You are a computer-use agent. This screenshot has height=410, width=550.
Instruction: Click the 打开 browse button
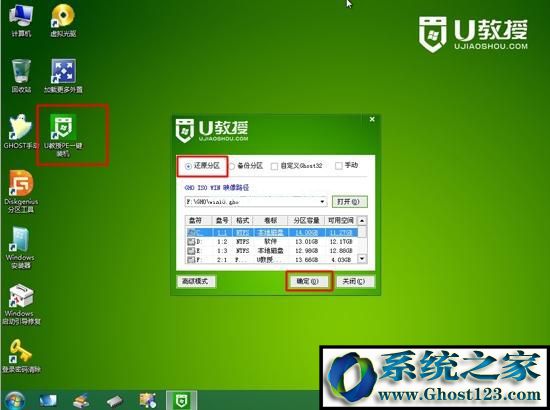tap(349, 202)
